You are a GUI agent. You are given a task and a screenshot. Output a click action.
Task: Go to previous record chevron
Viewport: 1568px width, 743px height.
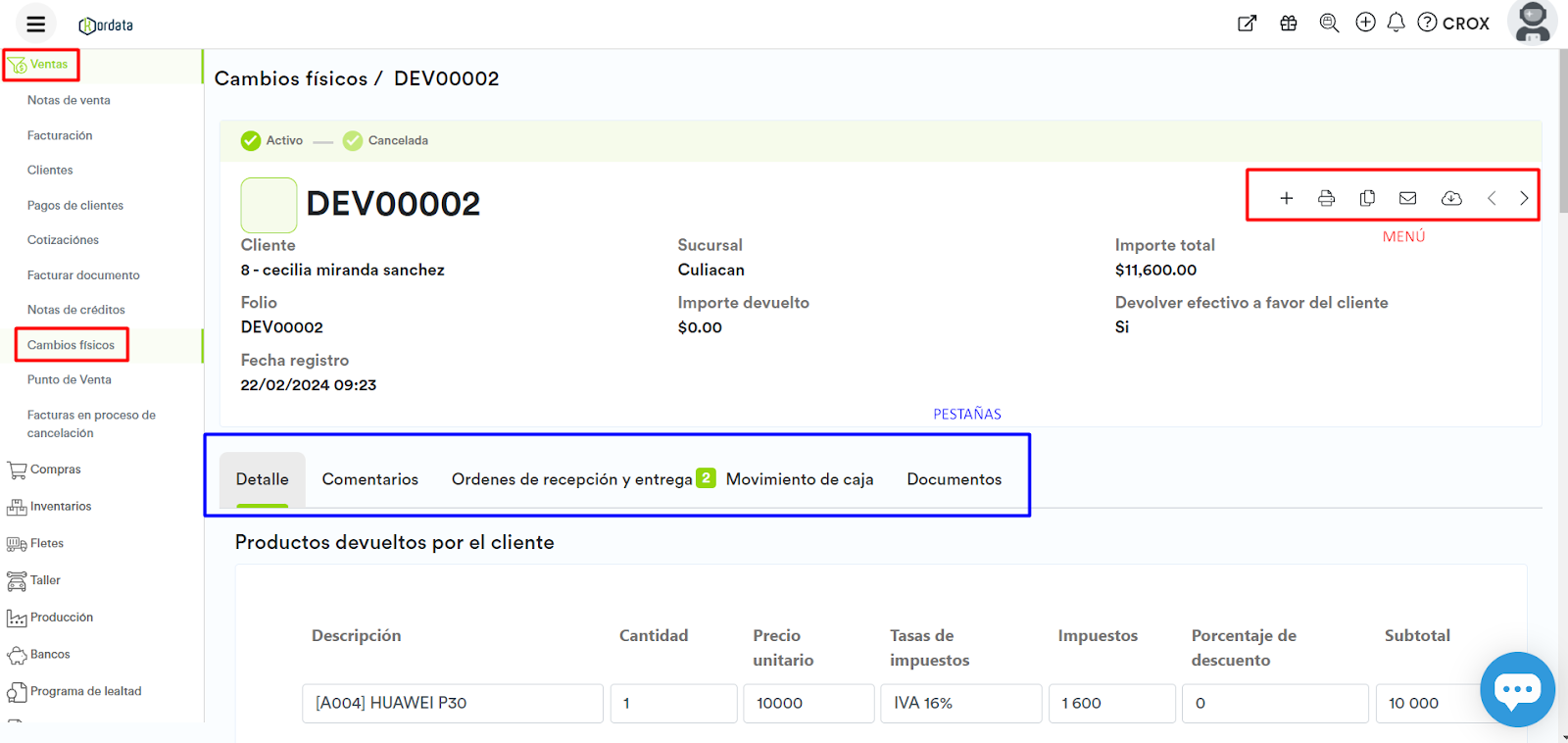click(1492, 198)
